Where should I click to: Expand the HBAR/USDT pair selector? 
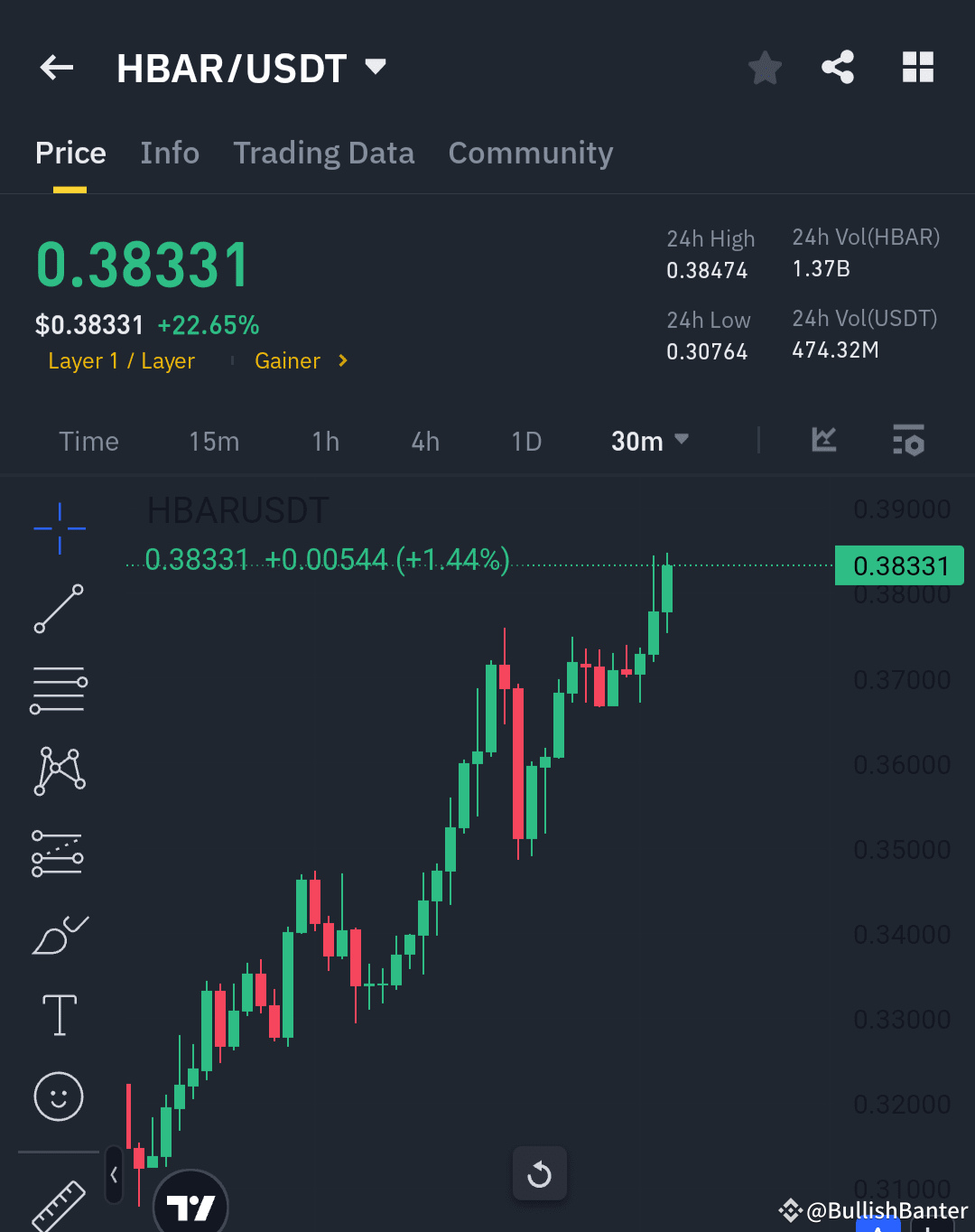(x=374, y=65)
